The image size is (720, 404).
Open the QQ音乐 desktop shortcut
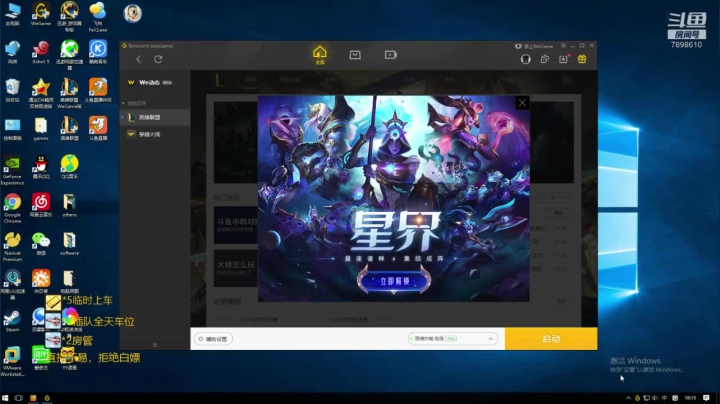point(69,167)
